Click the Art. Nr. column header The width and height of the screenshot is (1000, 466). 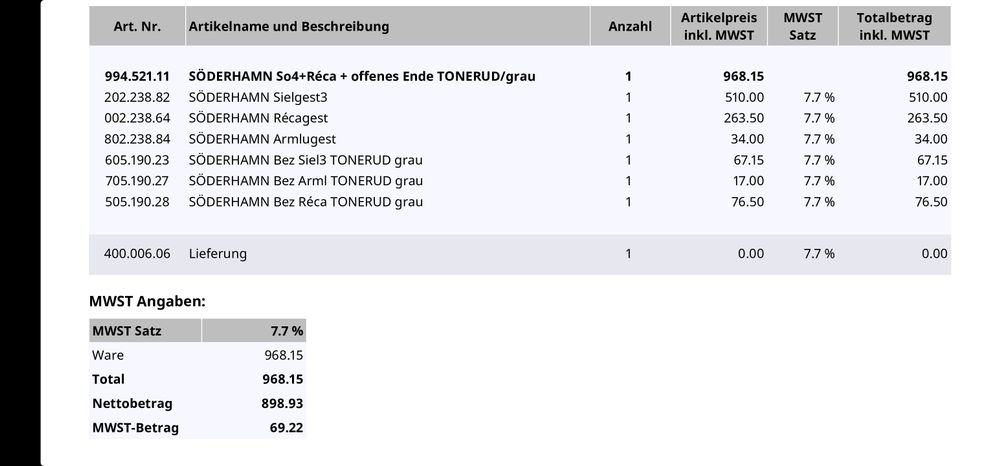pyautogui.click(x=137, y=26)
